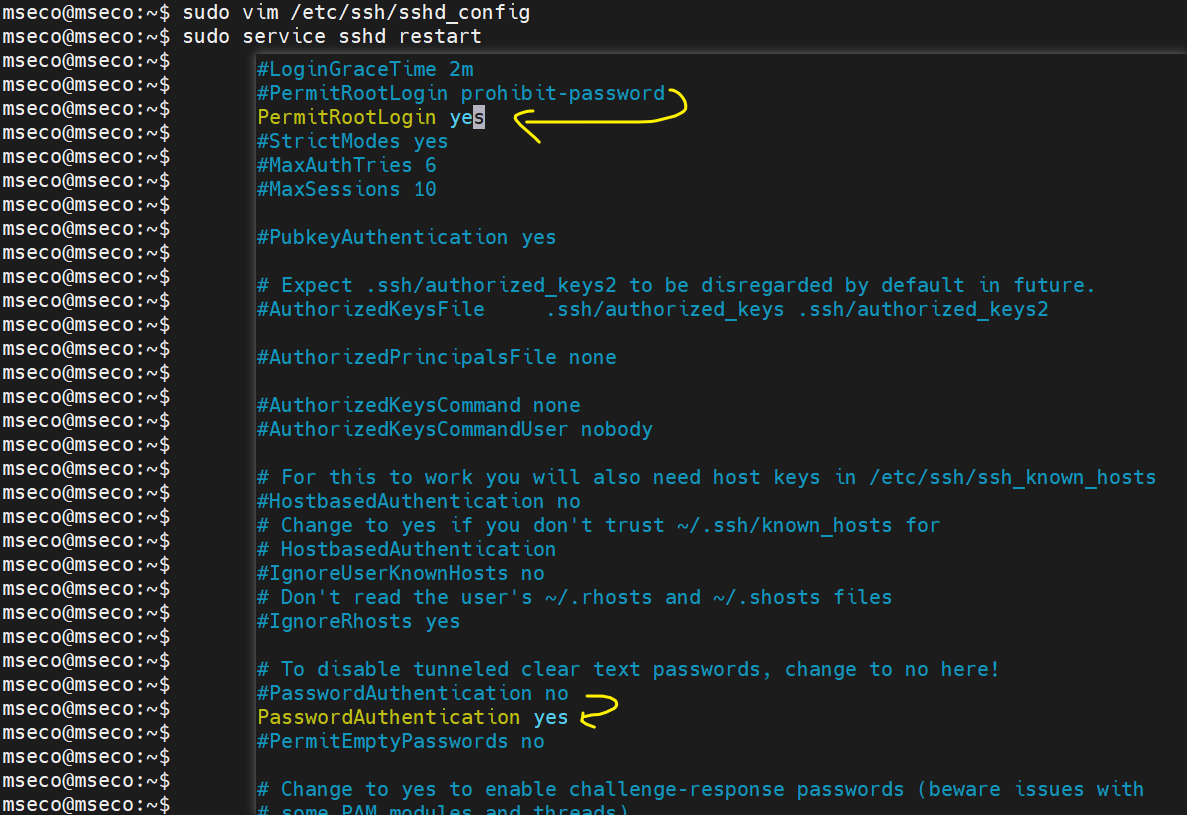This screenshot has width=1187, height=815.
Task: Place cursor on #MaxAuthTries 6
Action: (346, 165)
